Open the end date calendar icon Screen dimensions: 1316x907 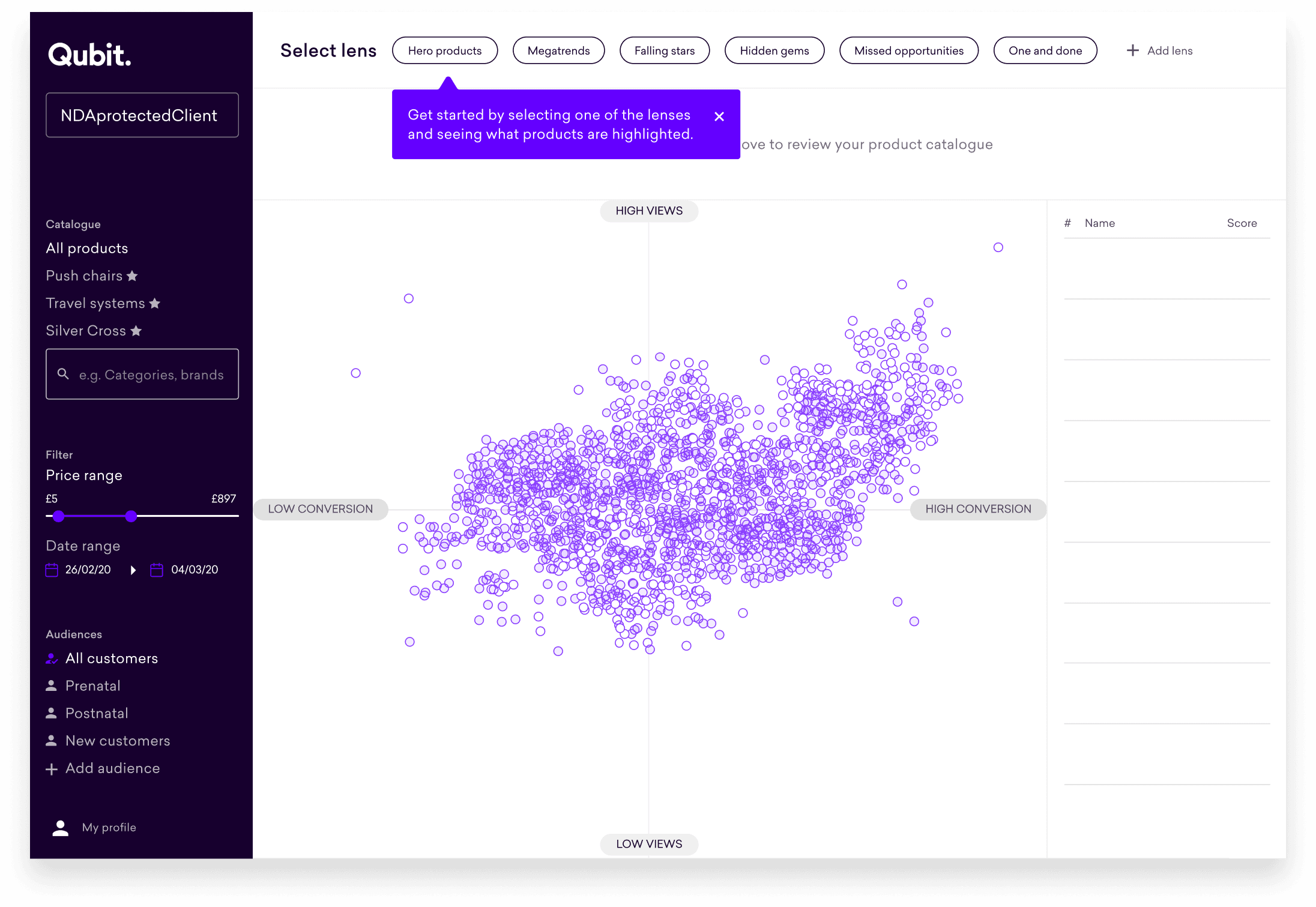click(157, 570)
